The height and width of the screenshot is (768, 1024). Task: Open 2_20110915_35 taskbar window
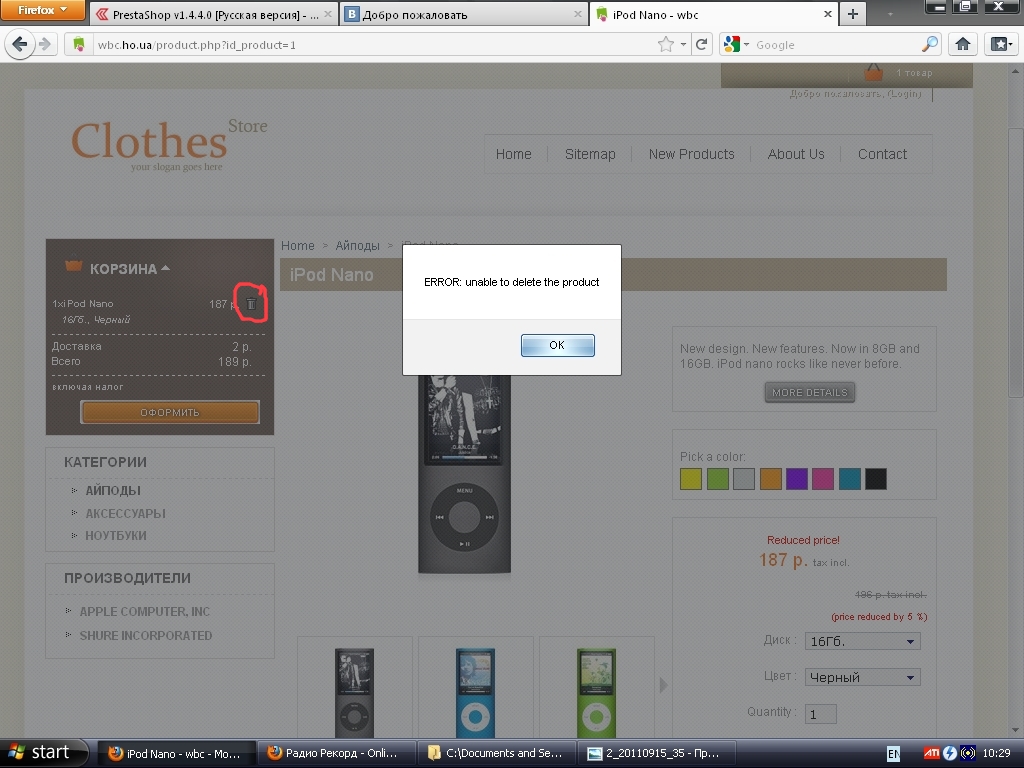tap(657, 753)
